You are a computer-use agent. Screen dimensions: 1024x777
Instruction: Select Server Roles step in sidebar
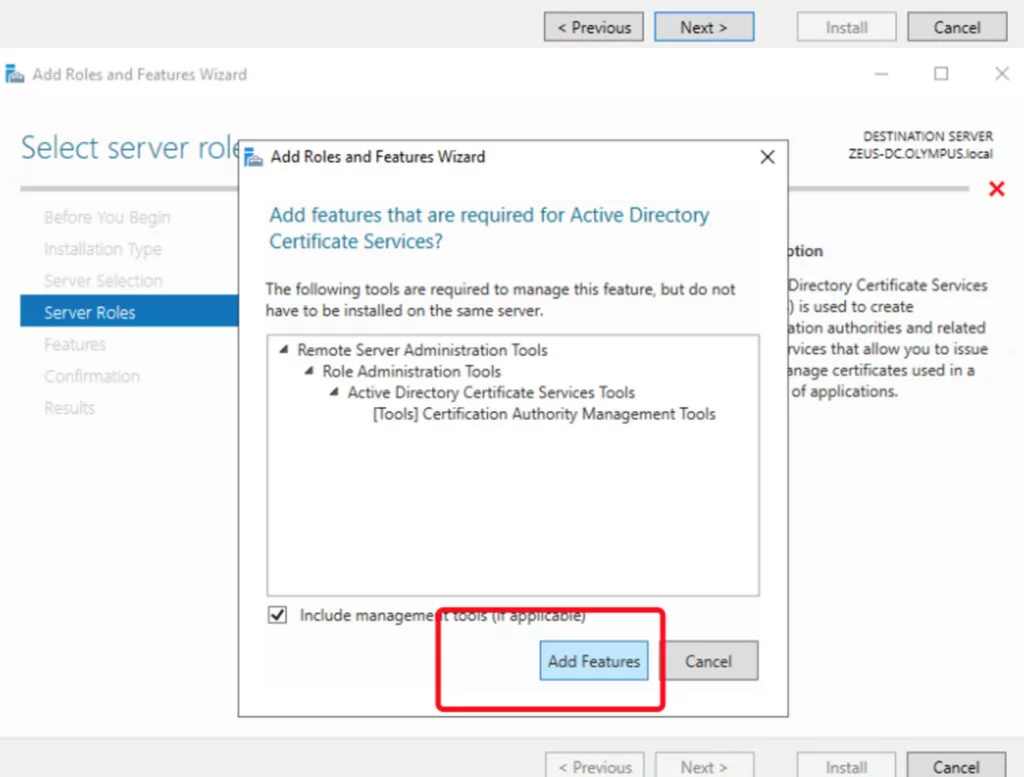[x=129, y=311]
